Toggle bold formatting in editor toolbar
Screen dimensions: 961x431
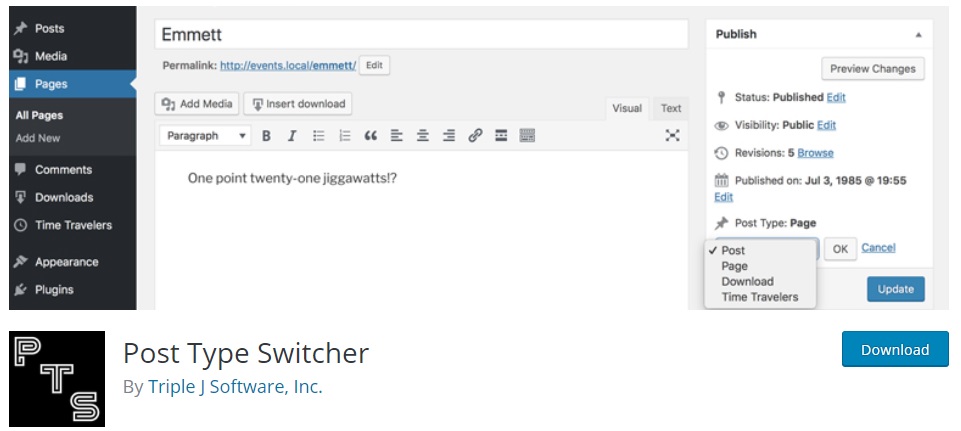click(266, 135)
